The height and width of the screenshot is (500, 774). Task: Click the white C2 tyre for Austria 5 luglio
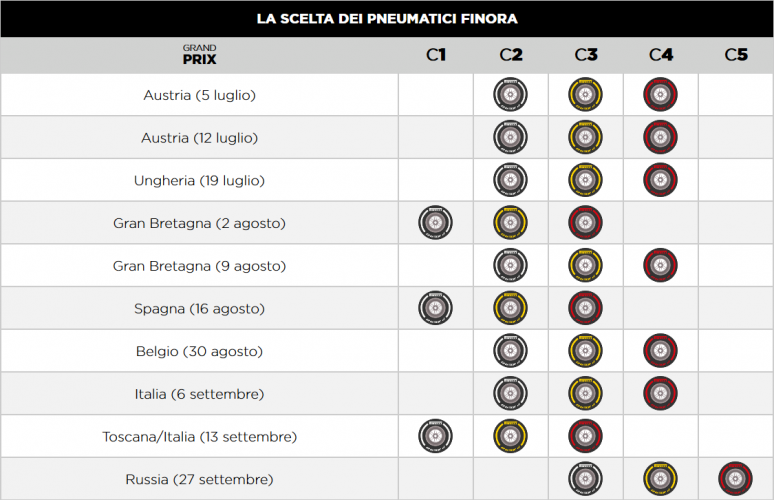pyautogui.click(x=510, y=94)
